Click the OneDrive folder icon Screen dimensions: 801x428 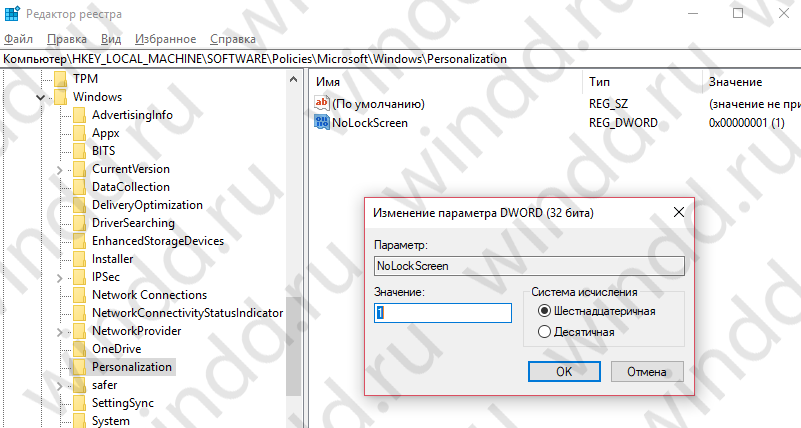(x=79, y=349)
